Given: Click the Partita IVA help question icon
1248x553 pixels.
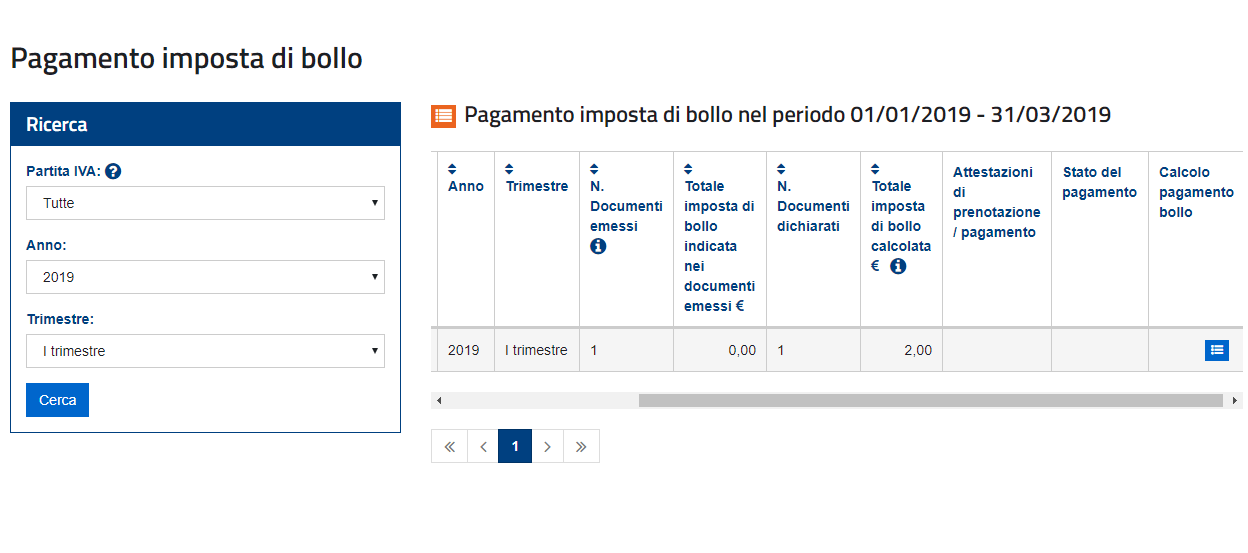Looking at the screenshot, I should click(113, 172).
